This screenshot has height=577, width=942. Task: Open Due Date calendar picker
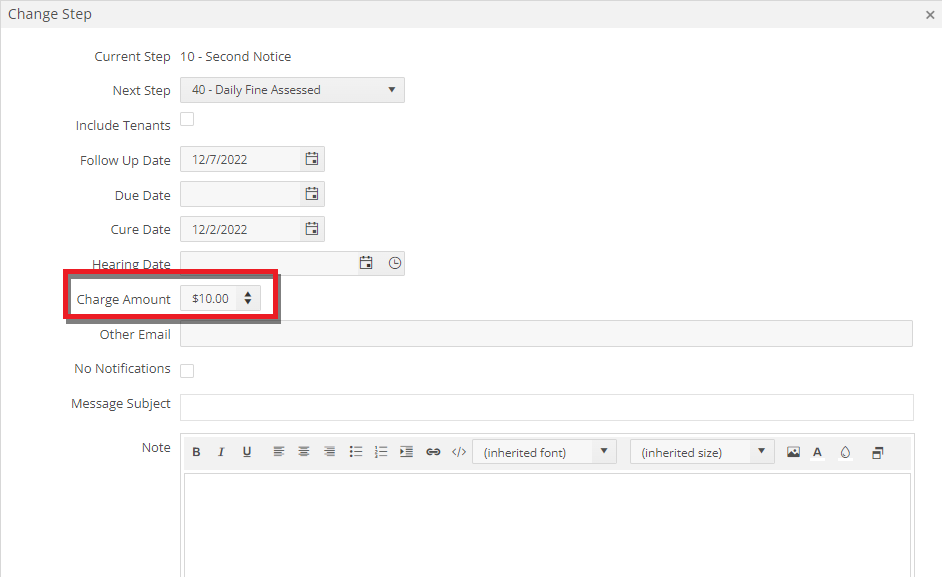(x=312, y=194)
